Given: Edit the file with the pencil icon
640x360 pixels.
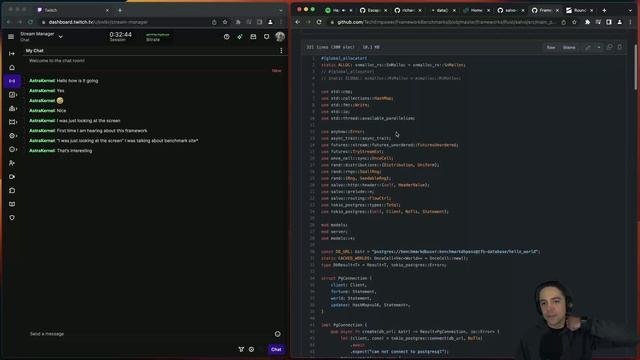Looking at the screenshot, I should click(588, 47).
